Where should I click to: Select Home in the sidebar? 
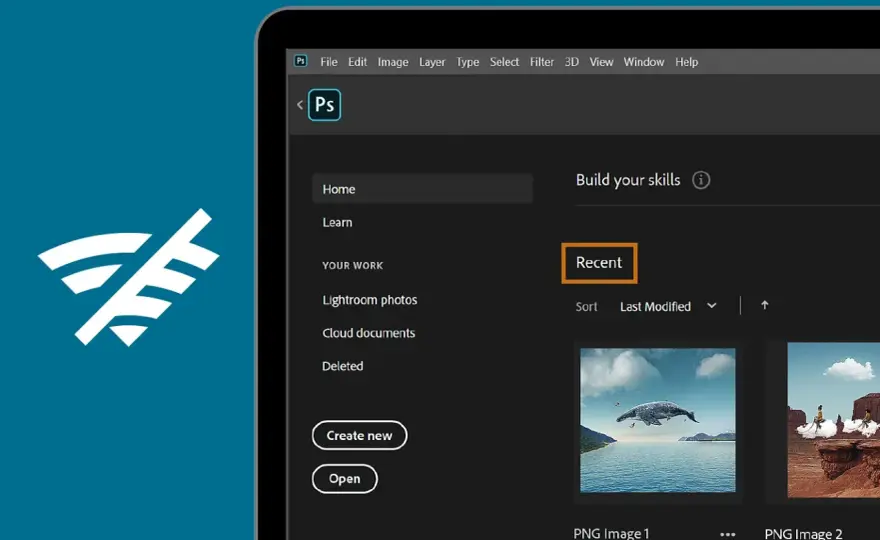coord(422,189)
